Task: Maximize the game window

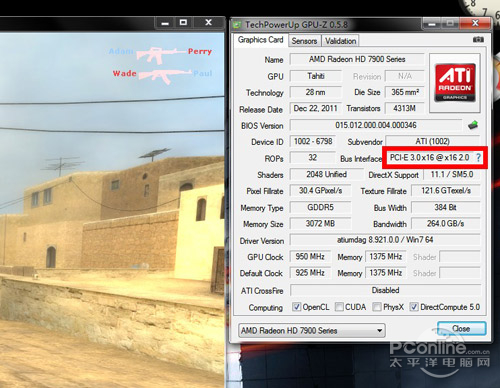Action: point(183,22)
